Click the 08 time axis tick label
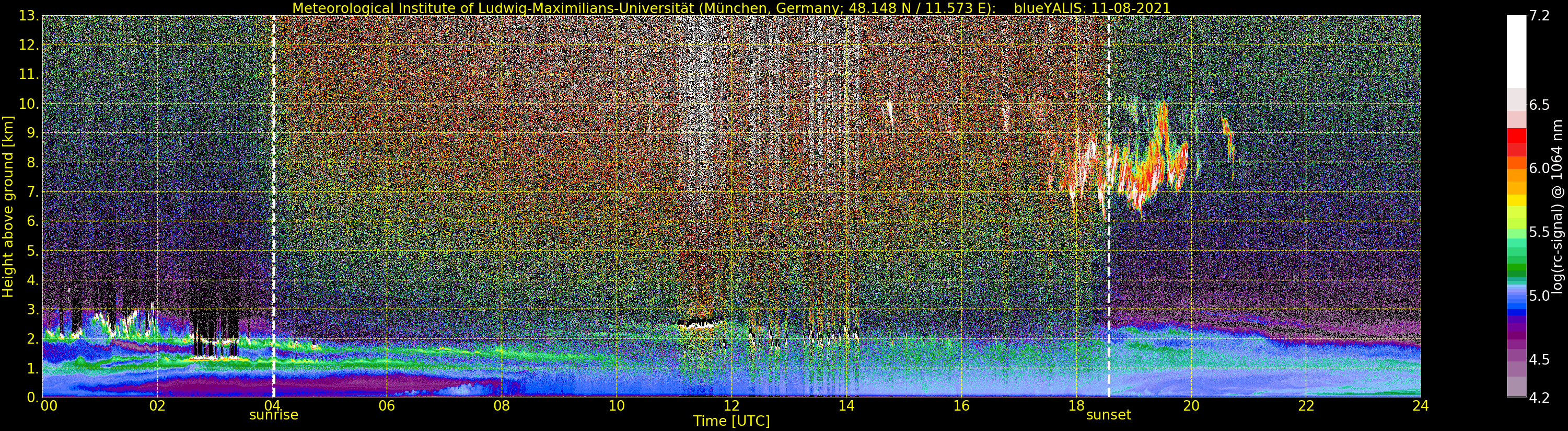The width and height of the screenshot is (1568, 431). (x=502, y=405)
